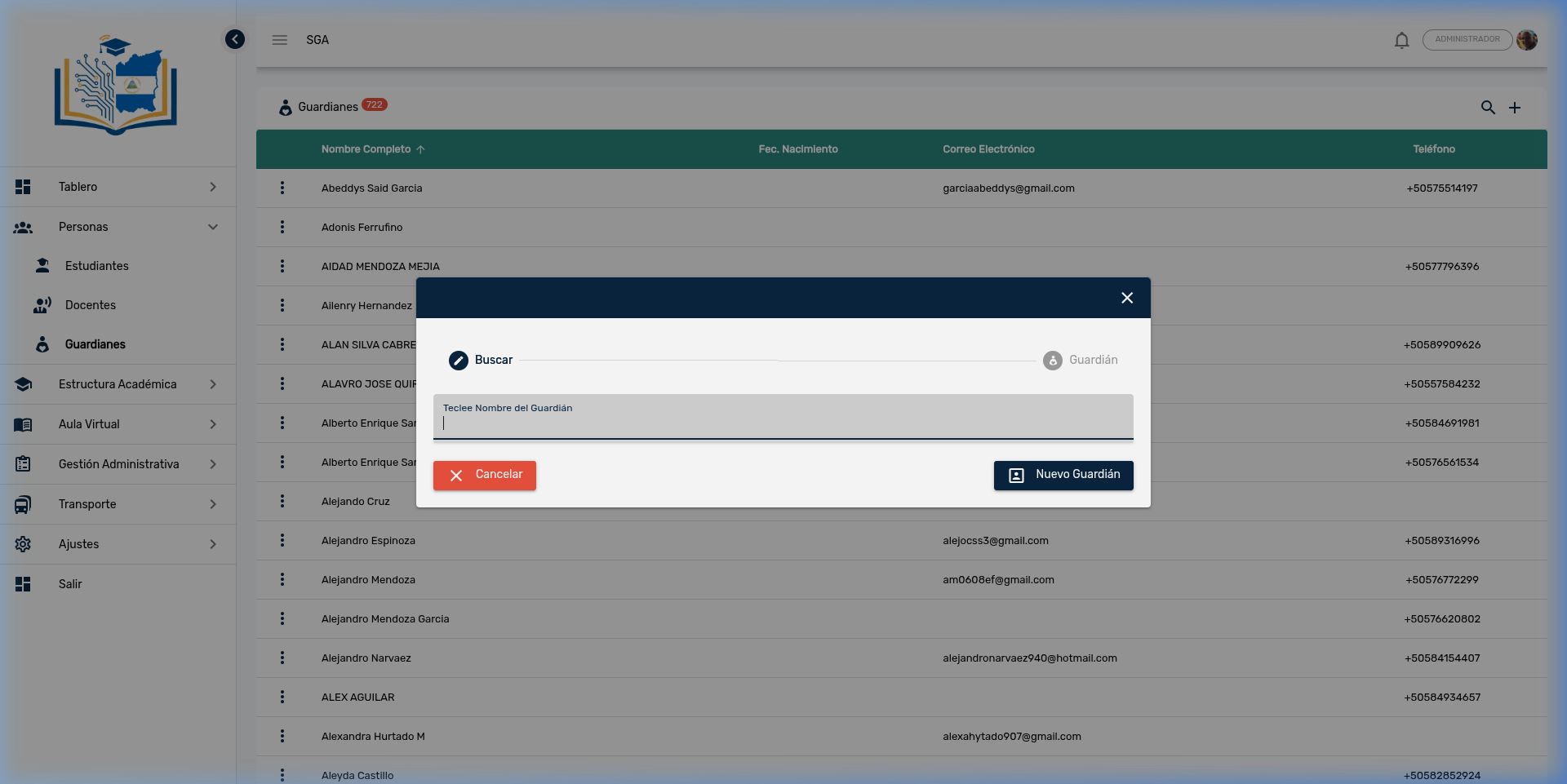Click the plus icon to add guardian
The width and height of the screenshot is (1567, 784).
(1515, 108)
